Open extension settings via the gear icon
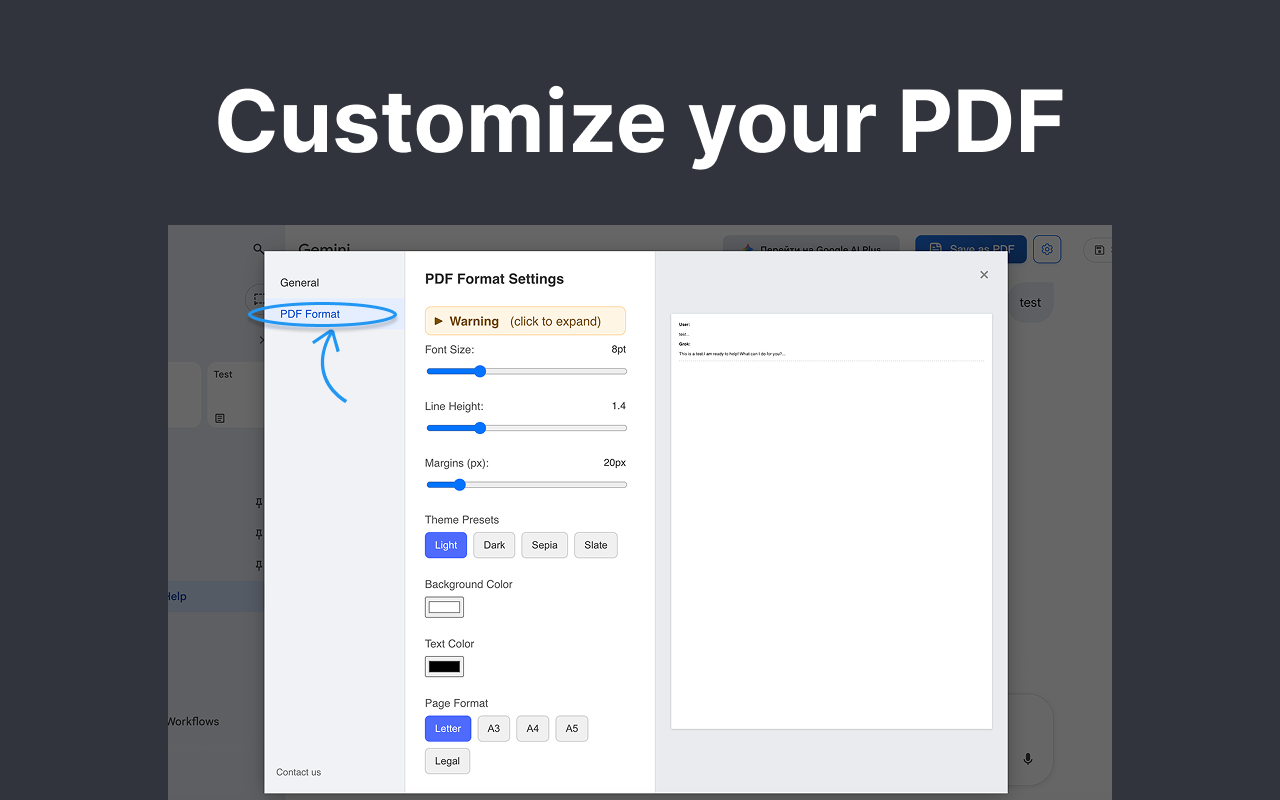 pos(1047,249)
